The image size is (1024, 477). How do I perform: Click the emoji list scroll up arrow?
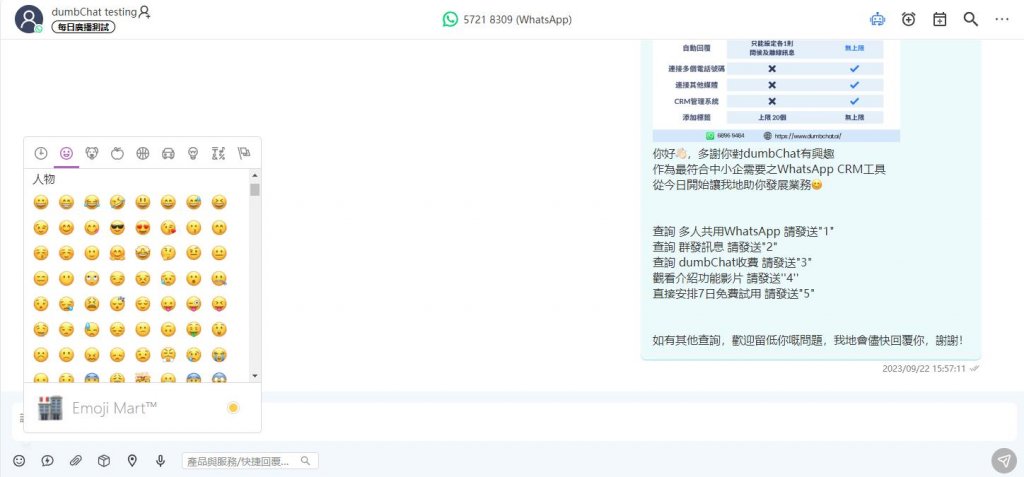click(x=255, y=175)
